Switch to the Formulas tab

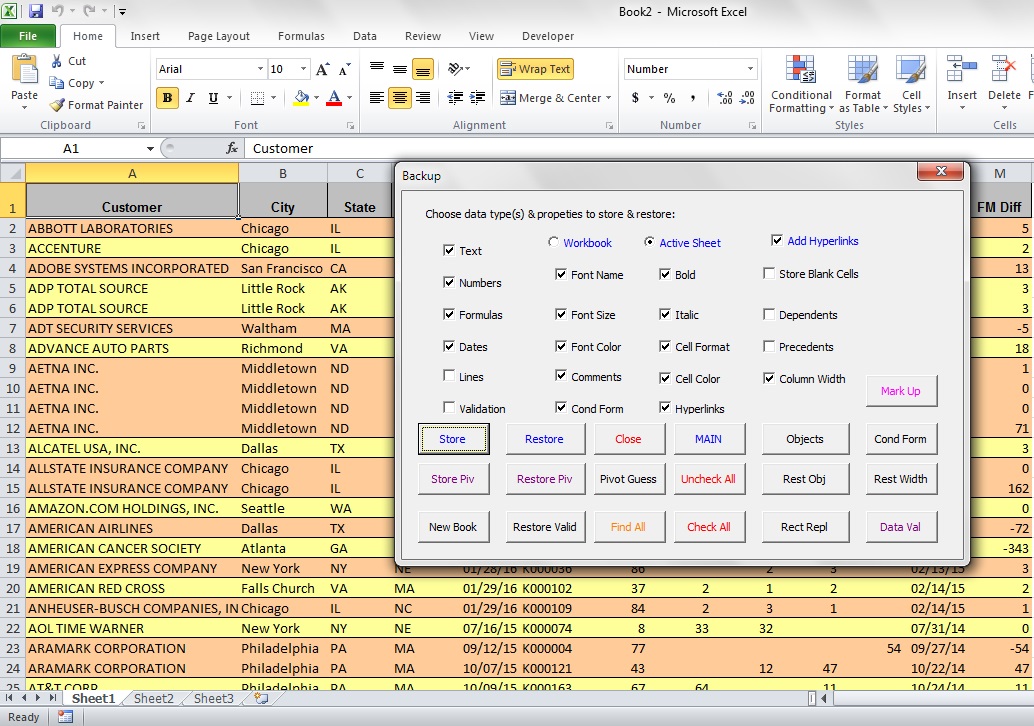[x=301, y=36]
